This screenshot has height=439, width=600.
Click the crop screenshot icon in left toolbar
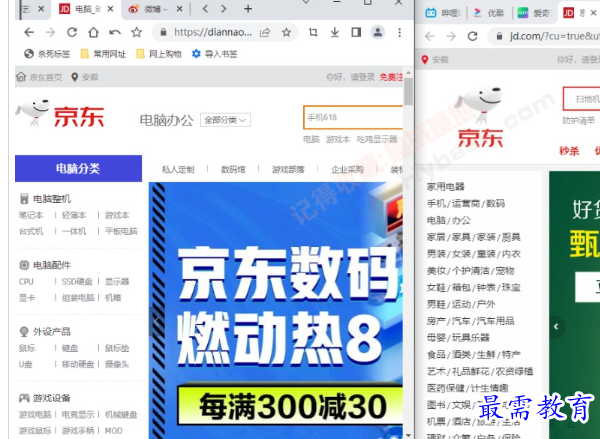click(313, 33)
